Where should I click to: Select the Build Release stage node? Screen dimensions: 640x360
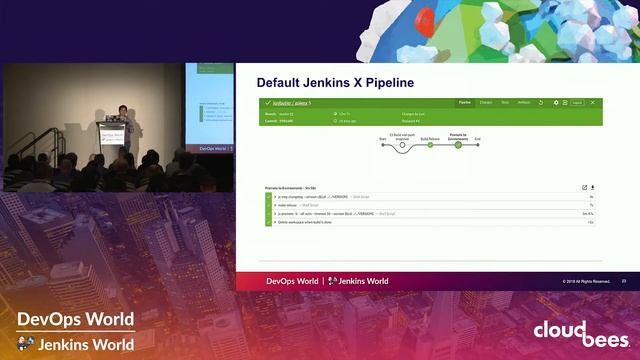430,145
